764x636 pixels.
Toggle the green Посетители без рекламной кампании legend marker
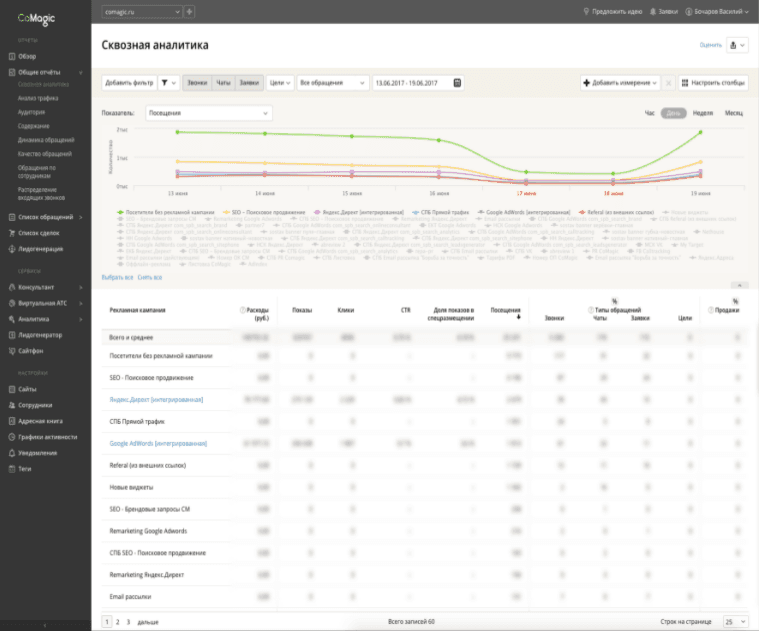pyautogui.click(x=121, y=214)
